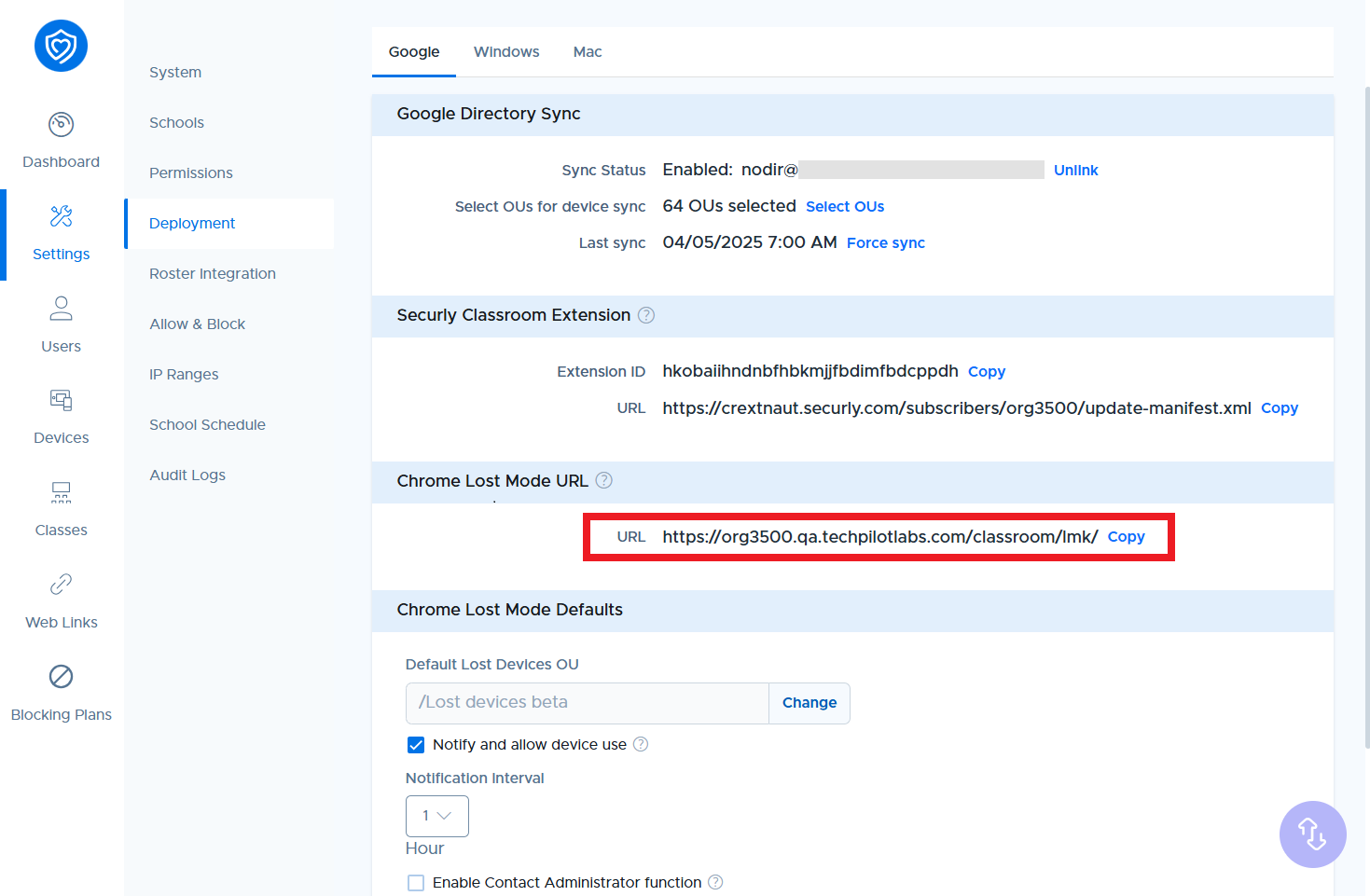Screen dimensions: 1370x896
Task: Open IP Ranges section
Action: [184, 375]
